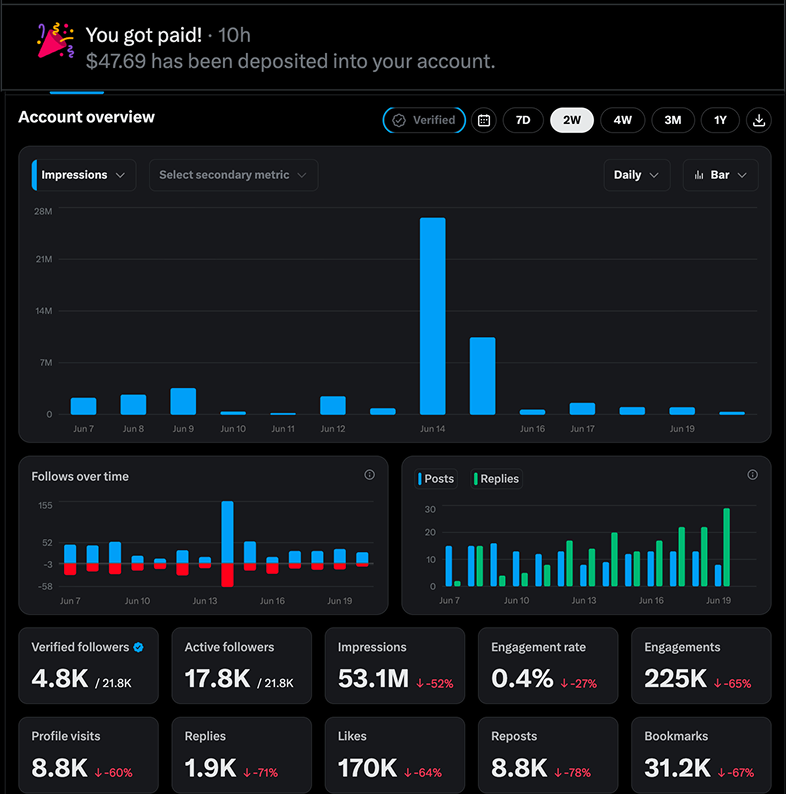Click the Jun 12 impressions bar
This screenshot has height=794, width=786.
click(333, 405)
